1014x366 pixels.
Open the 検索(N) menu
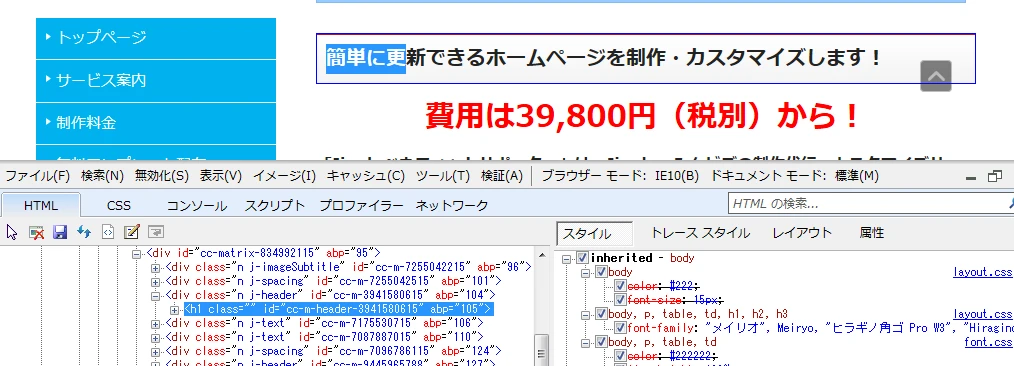pyautogui.click(x=102, y=176)
